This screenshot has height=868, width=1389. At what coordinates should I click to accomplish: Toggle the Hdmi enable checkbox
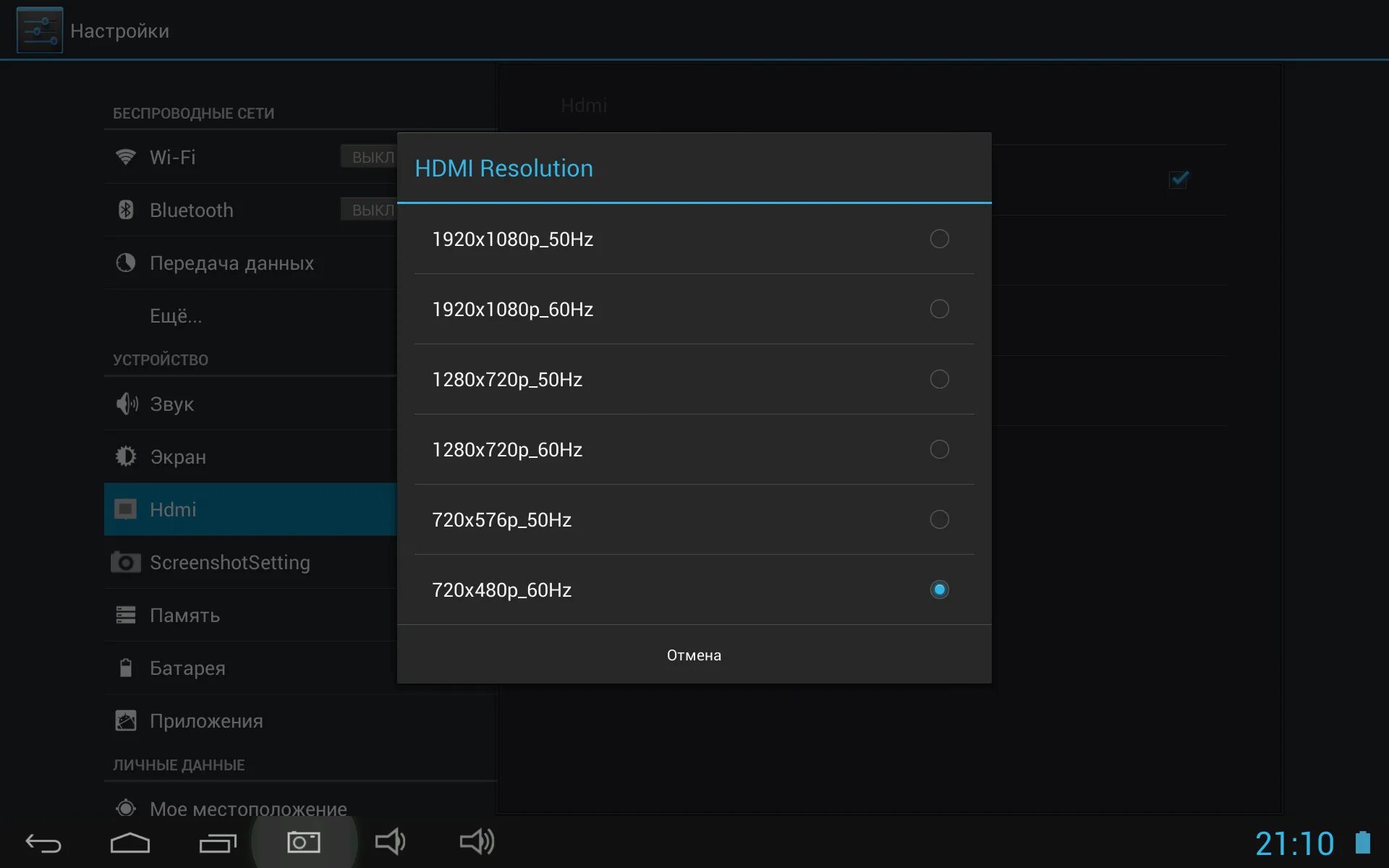(1178, 179)
